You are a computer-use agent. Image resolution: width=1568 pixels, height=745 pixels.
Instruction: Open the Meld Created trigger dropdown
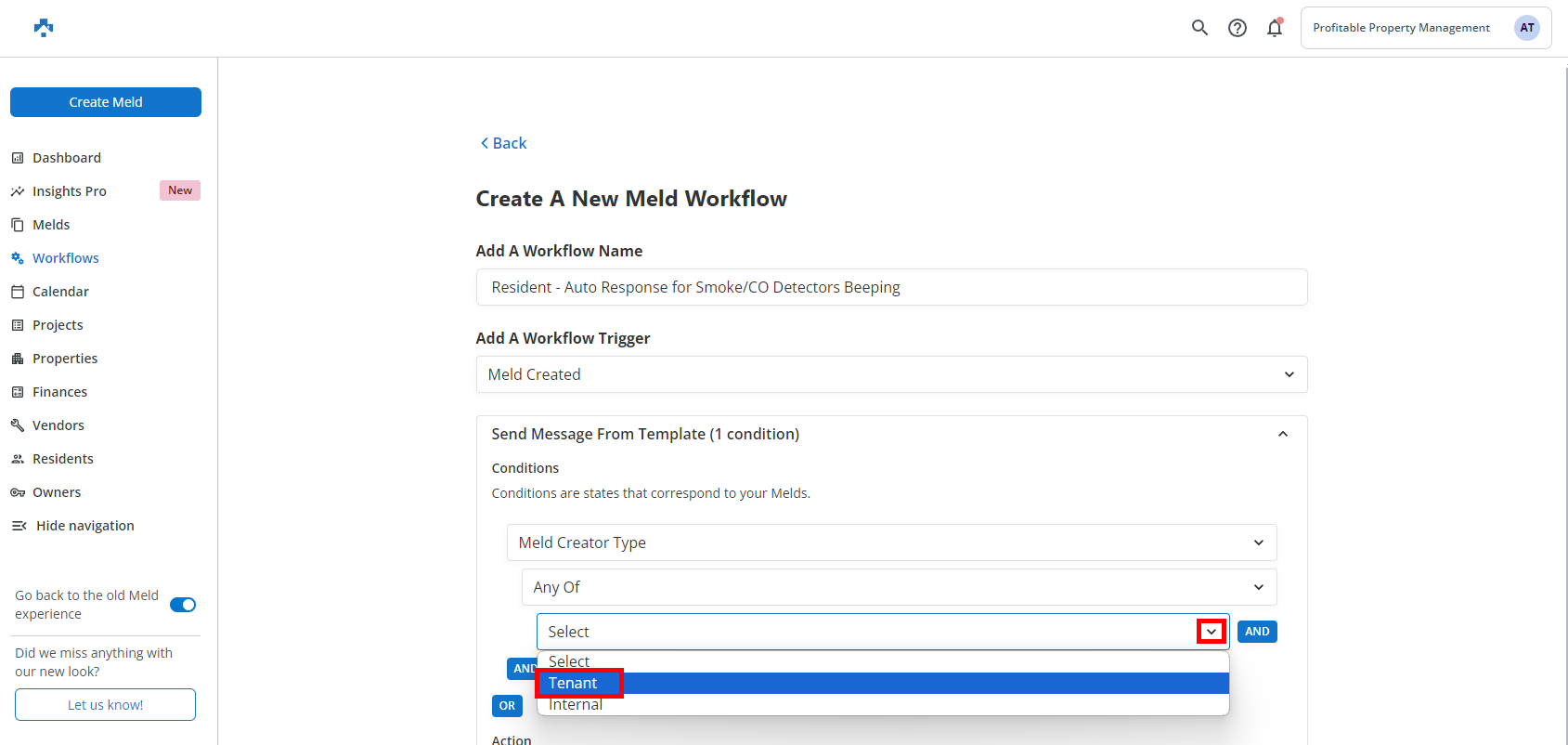point(891,374)
